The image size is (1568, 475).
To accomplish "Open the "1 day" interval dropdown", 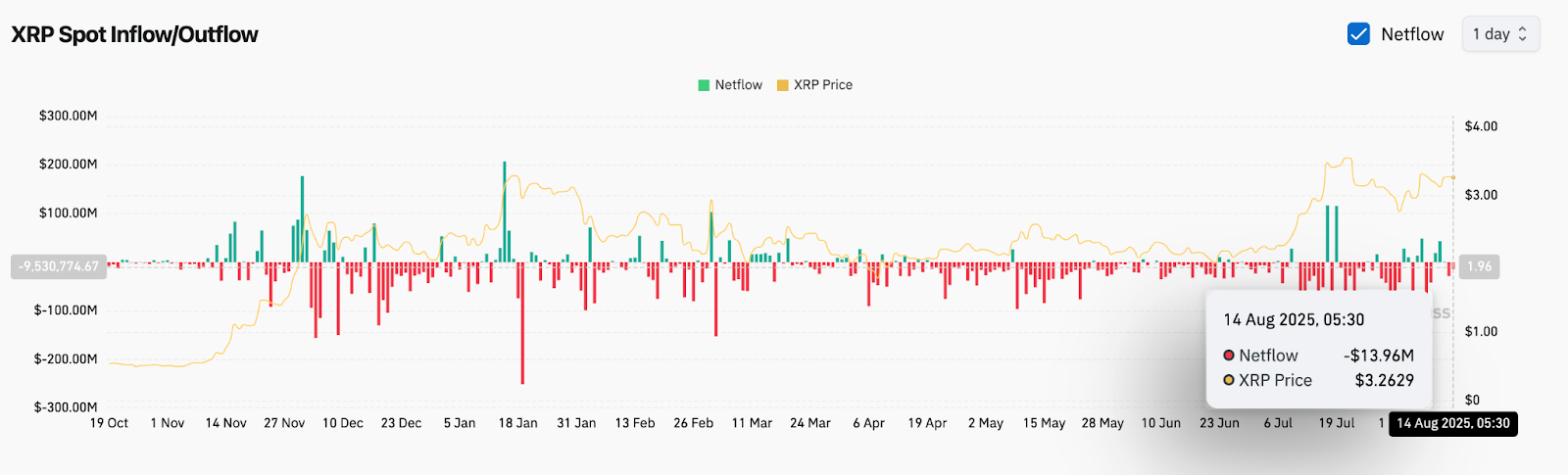I will point(1499,34).
